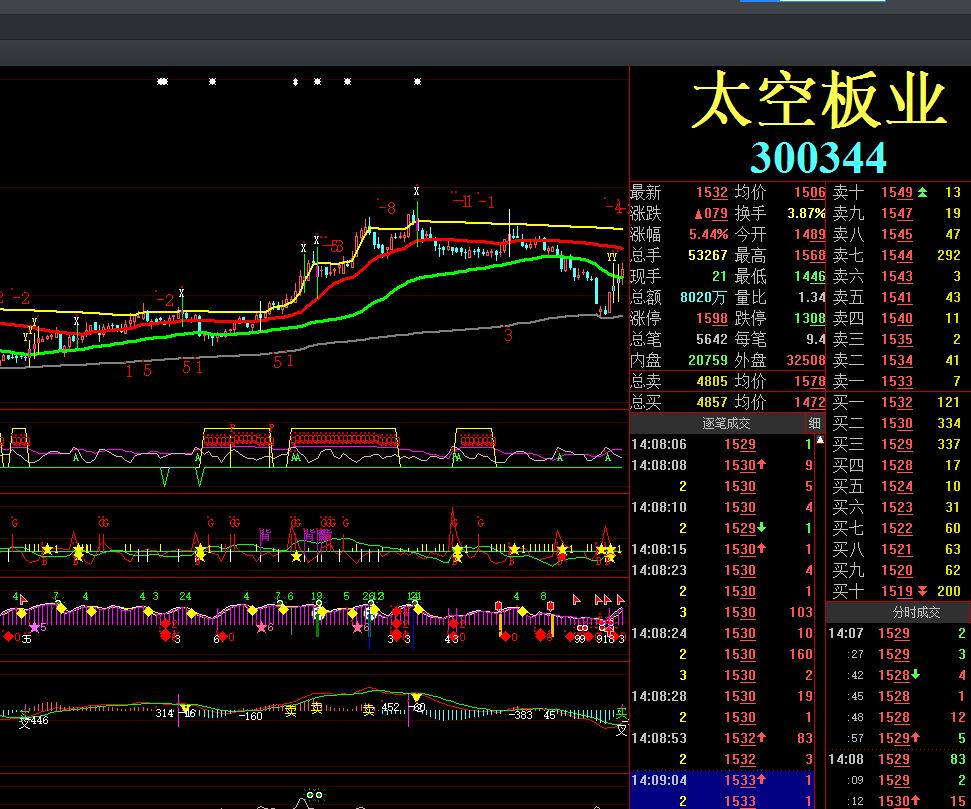The height and width of the screenshot is (809, 971).
Task: Open the 分时成交 time-share trades header
Action: pos(916,613)
